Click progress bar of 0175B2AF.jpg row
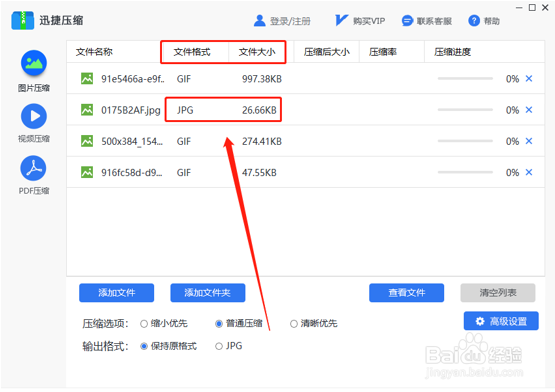555x392 pixels. coord(465,110)
